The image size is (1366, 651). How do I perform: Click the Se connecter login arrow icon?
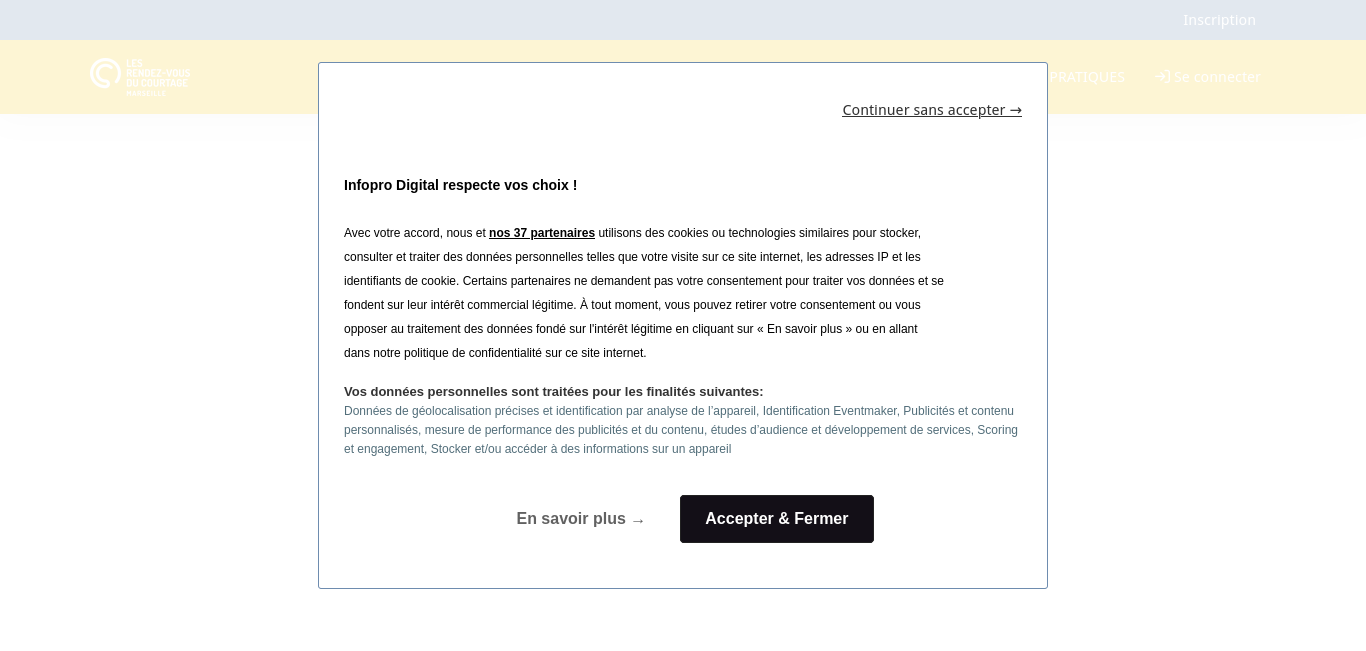coord(1162,77)
